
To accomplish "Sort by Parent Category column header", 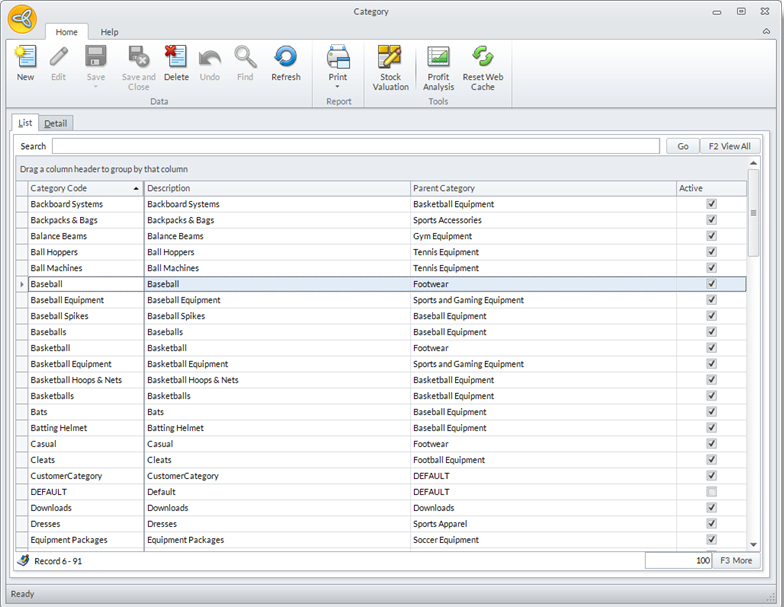I will click(x=543, y=188).
